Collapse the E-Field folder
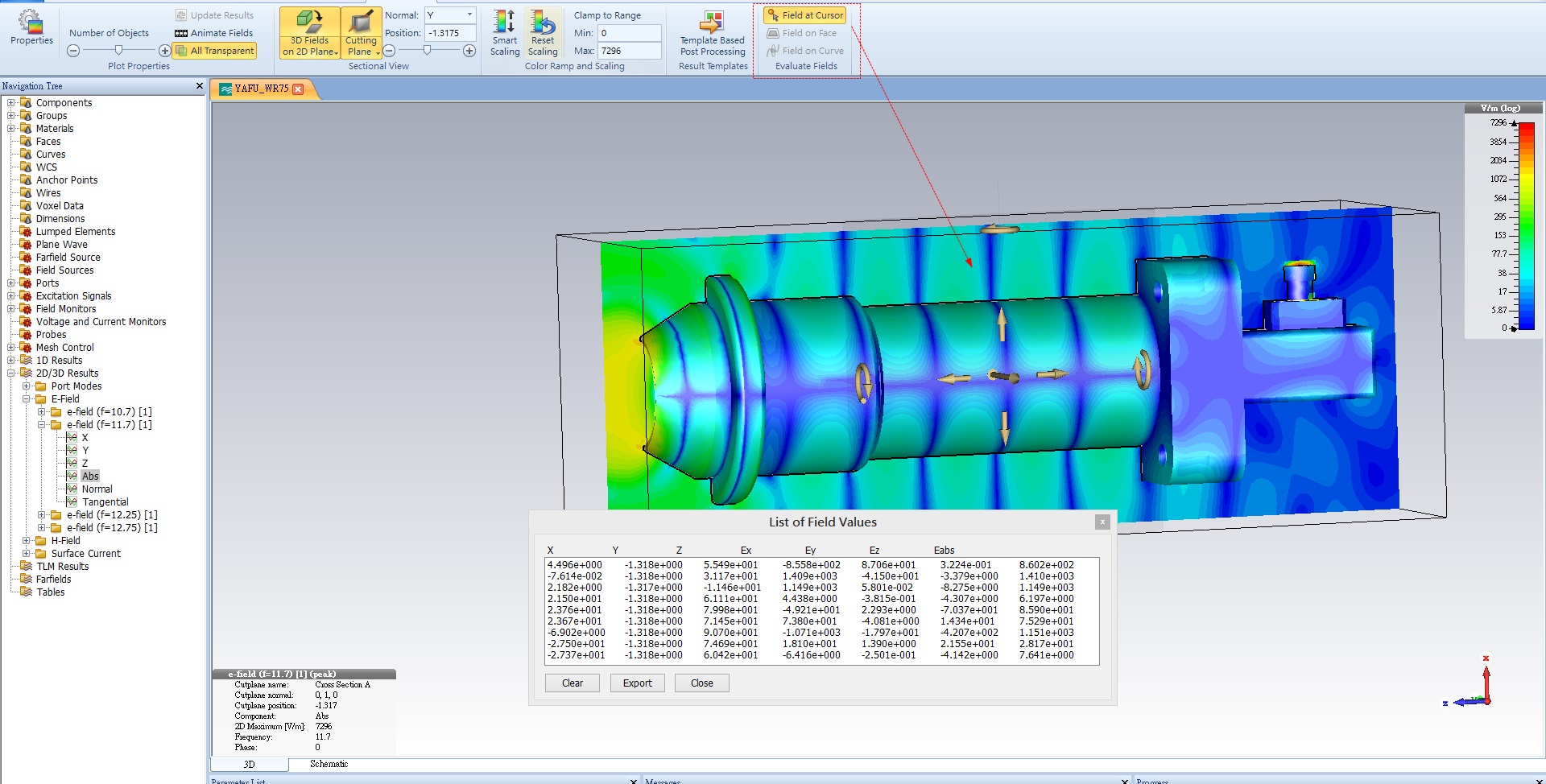This screenshot has height=784, width=1546. coord(27,399)
